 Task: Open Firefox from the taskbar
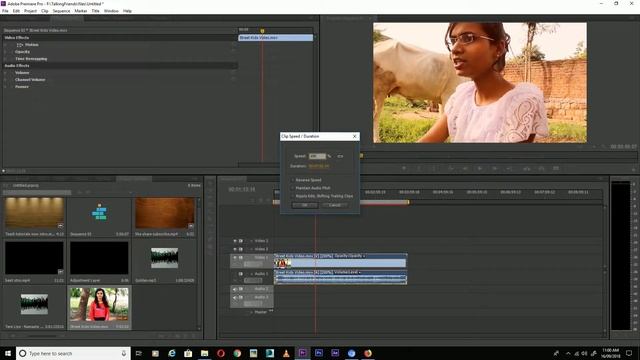tap(368, 353)
